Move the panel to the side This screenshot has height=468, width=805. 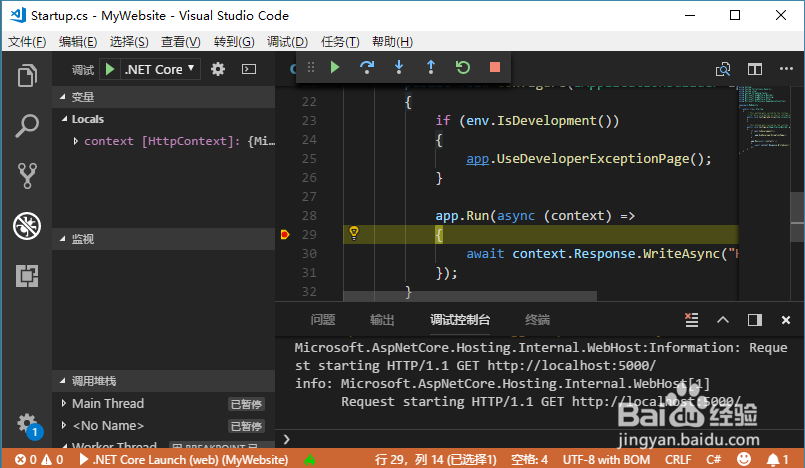click(x=755, y=320)
